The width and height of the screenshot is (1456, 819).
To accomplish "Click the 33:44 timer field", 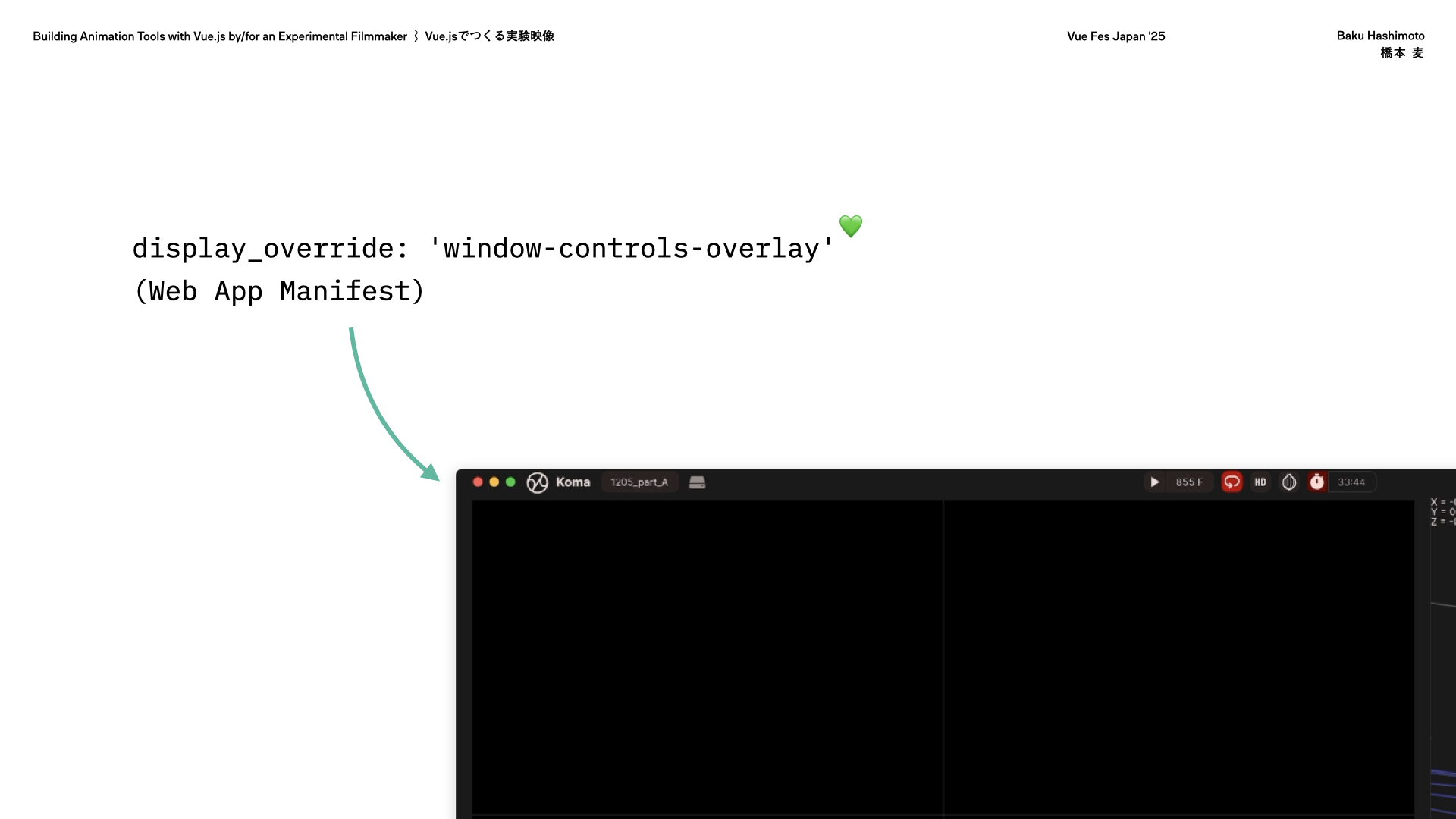I will (1351, 482).
